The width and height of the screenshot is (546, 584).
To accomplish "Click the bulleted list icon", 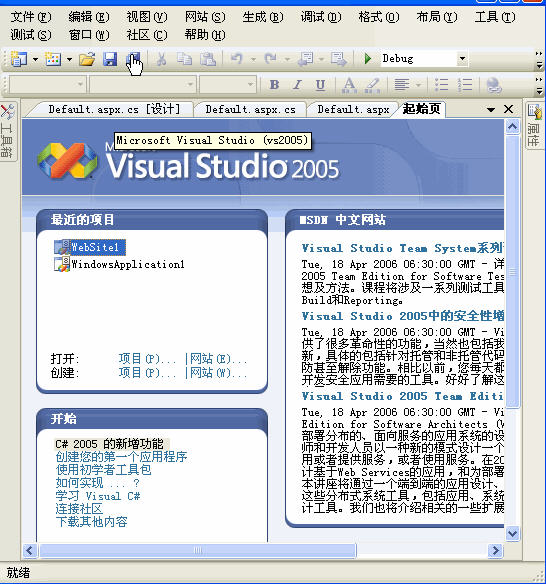I will pos(442,85).
